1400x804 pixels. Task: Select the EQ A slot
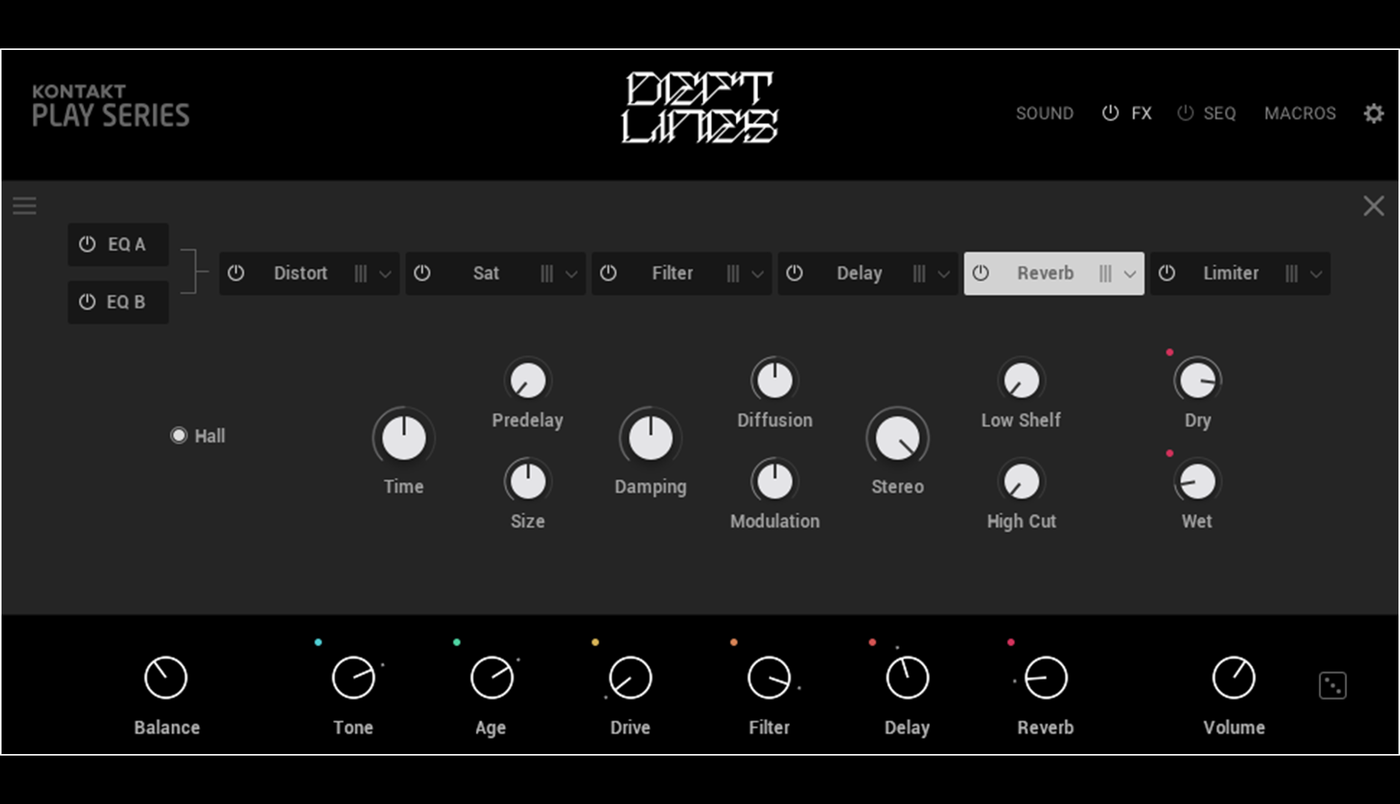point(118,244)
